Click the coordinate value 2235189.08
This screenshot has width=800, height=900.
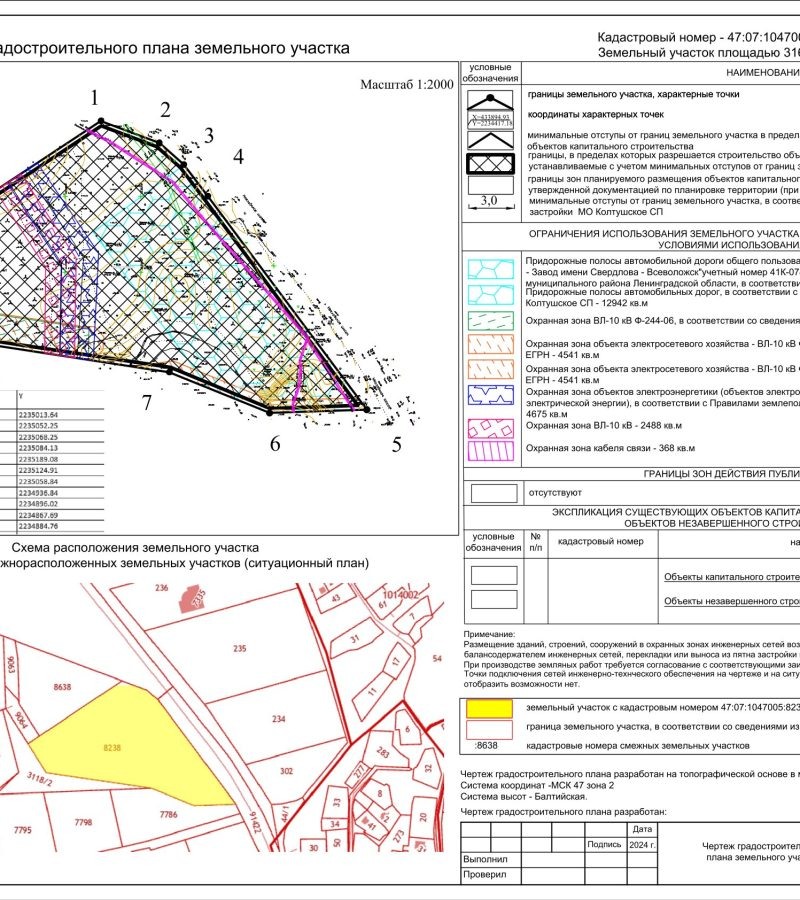point(38,459)
